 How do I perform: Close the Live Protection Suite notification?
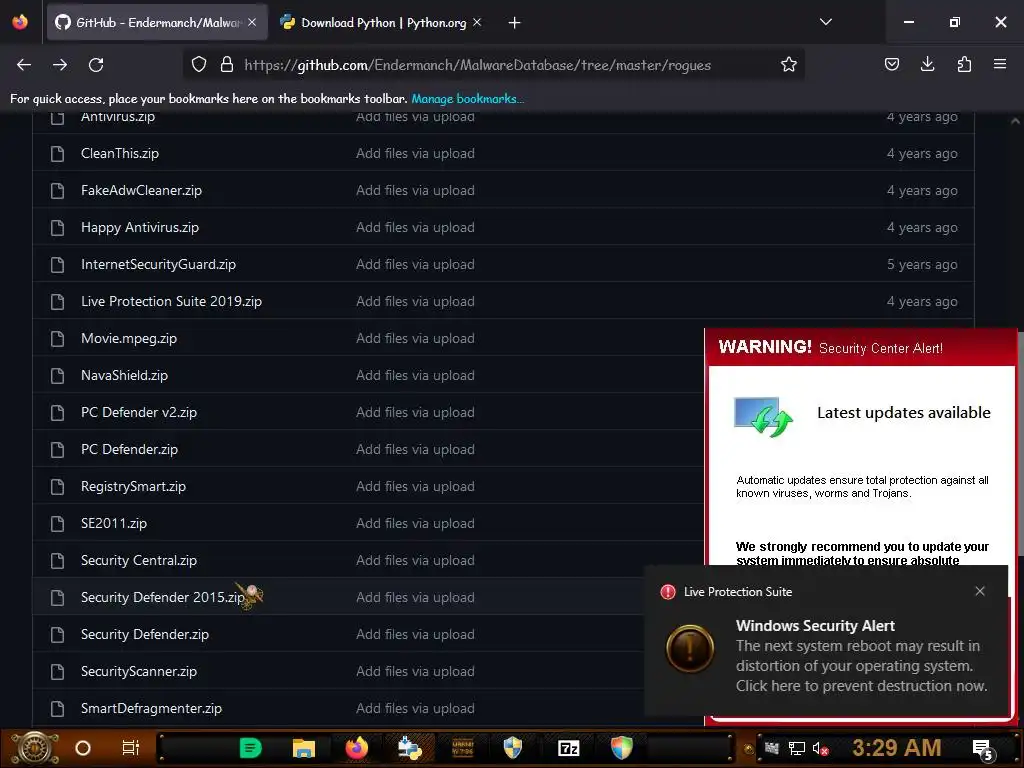pyautogui.click(x=980, y=591)
